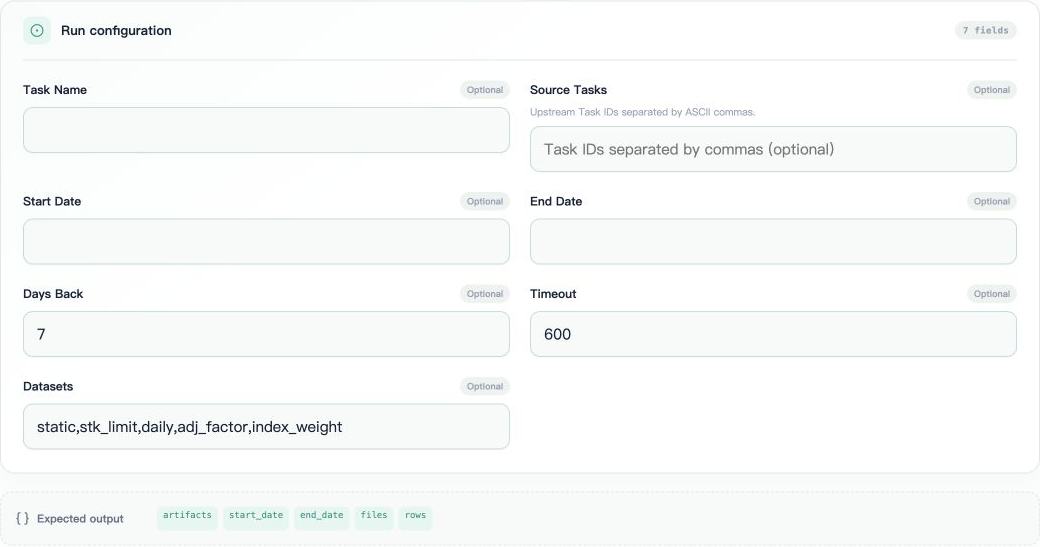
Task: Click the 'End Date' label
Action: pos(556,201)
